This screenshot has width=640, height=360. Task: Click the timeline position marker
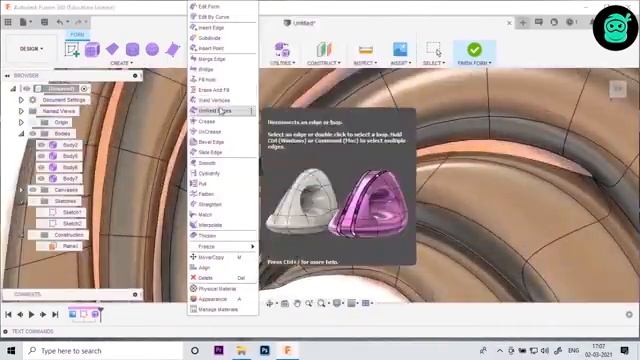point(100,314)
